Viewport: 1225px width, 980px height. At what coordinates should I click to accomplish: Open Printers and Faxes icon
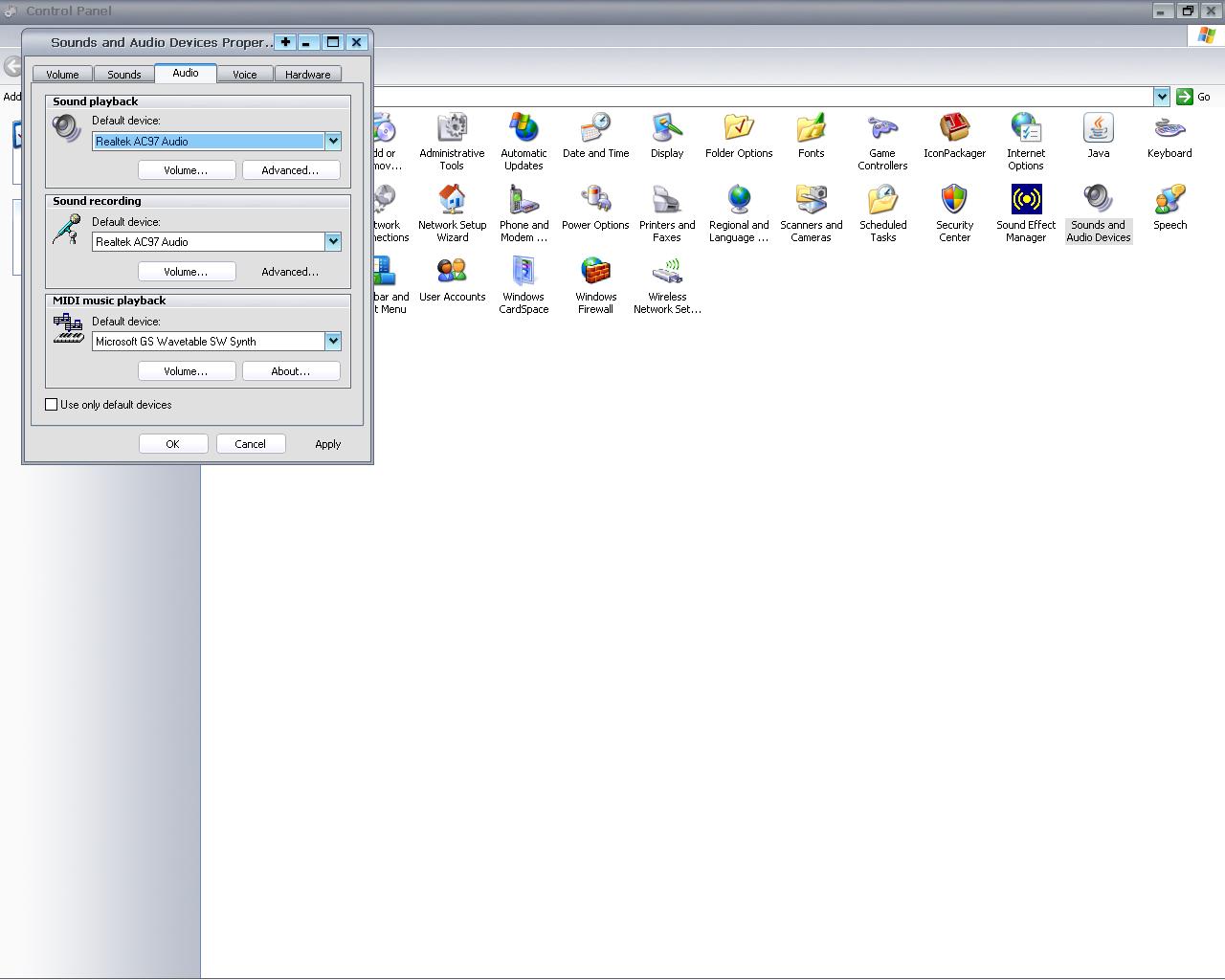(667, 212)
